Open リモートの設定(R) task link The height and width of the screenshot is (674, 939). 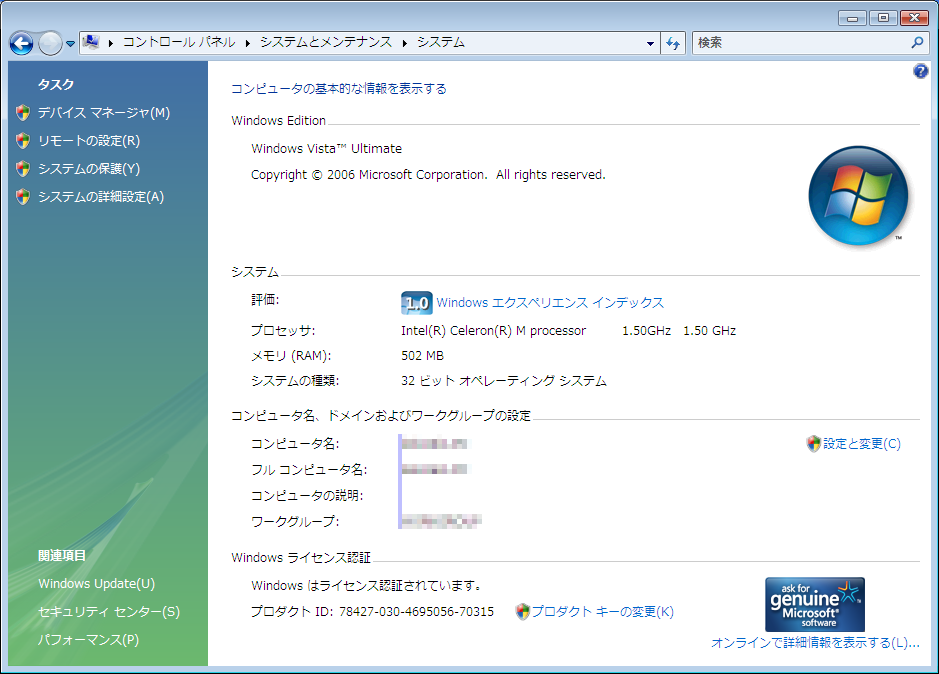[89, 141]
